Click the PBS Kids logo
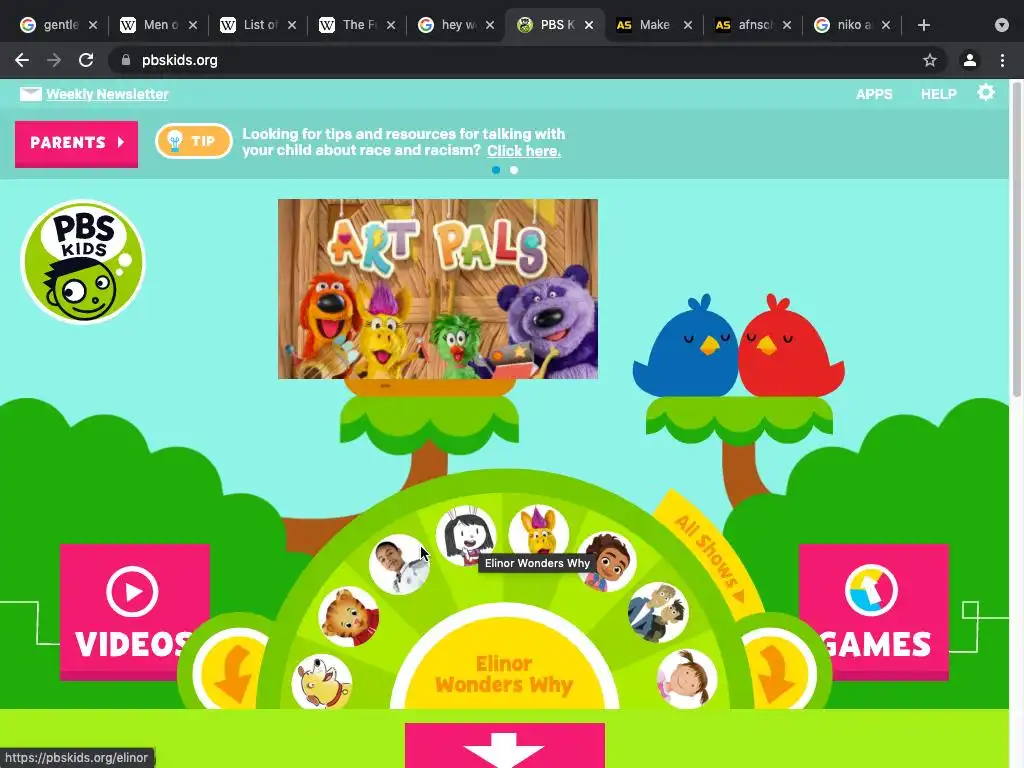 tap(83, 261)
